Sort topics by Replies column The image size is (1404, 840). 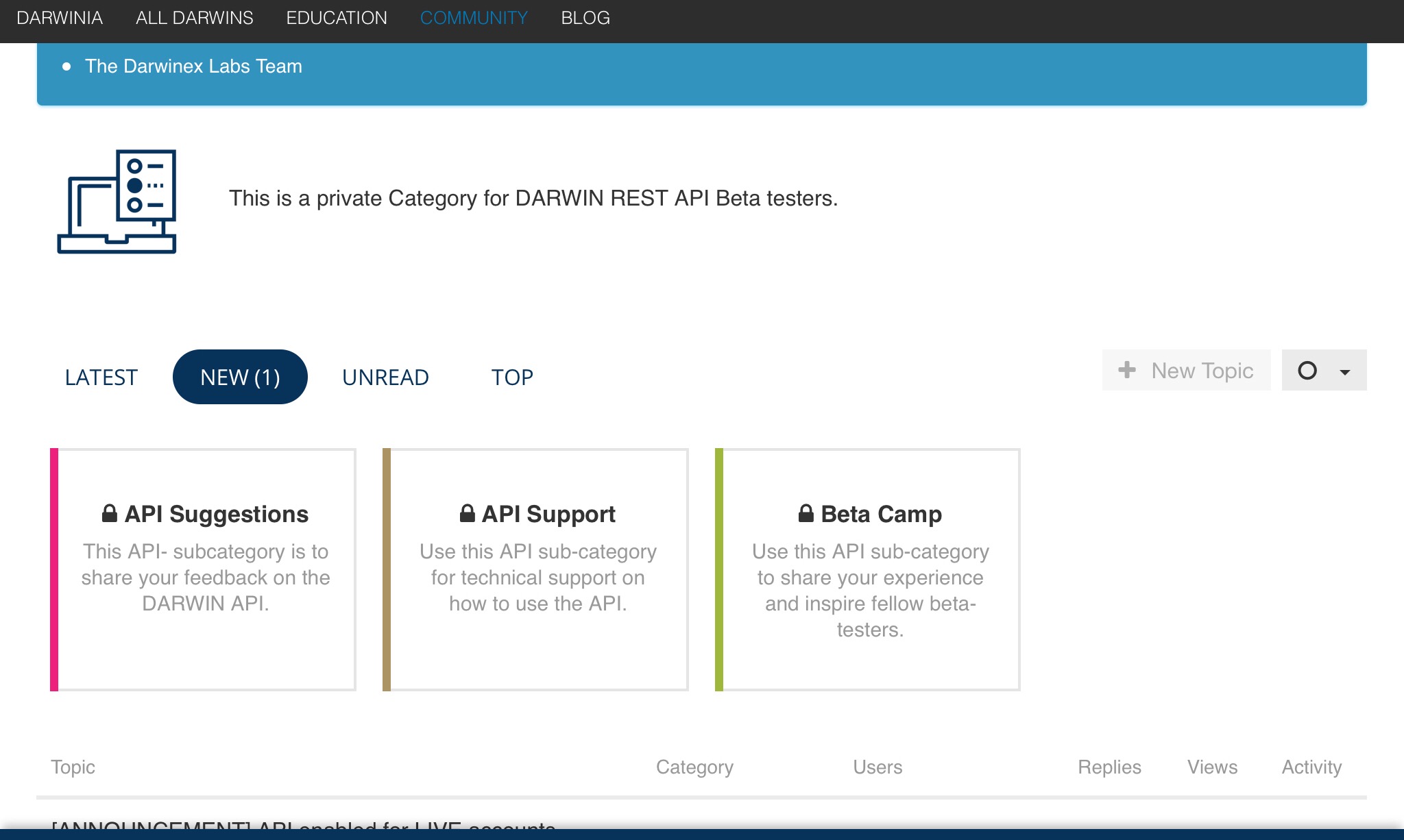(1109, 767)
